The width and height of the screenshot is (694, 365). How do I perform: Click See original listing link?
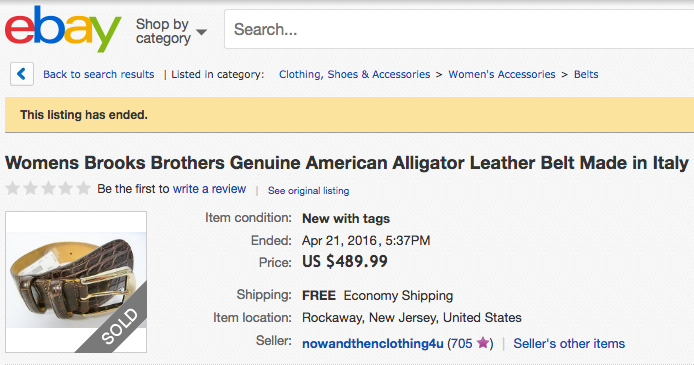[x=308, y=191]
